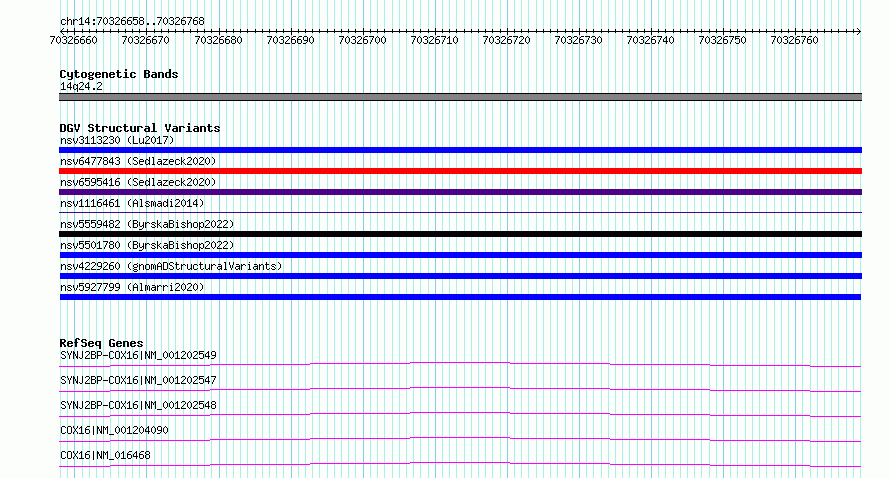Select purple bar of nsv6595416 variant
Screen dimensions: 890x478
click(460, 192)
